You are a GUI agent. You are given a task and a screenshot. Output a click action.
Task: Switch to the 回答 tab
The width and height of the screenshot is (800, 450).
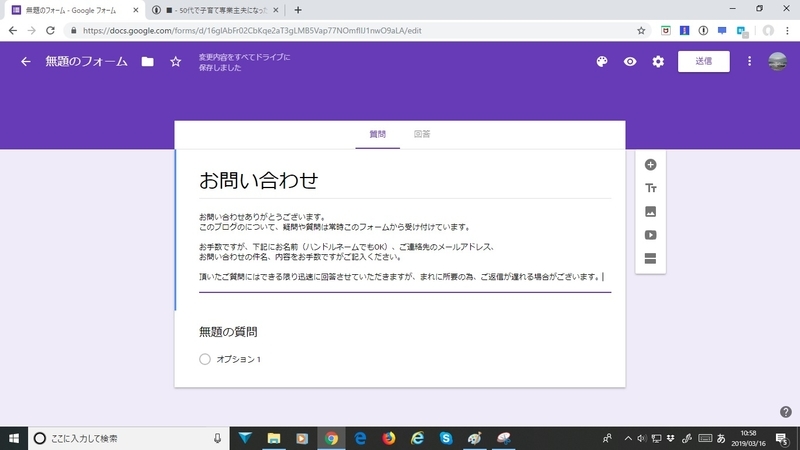(422, 134)
